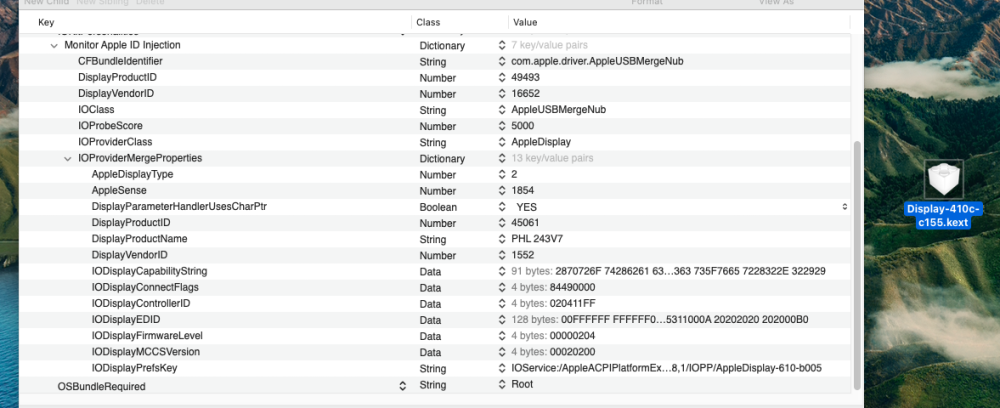The image size is (1000, 408).
Task: Select the IODisplayControllerID key
Action: point(141,303)
